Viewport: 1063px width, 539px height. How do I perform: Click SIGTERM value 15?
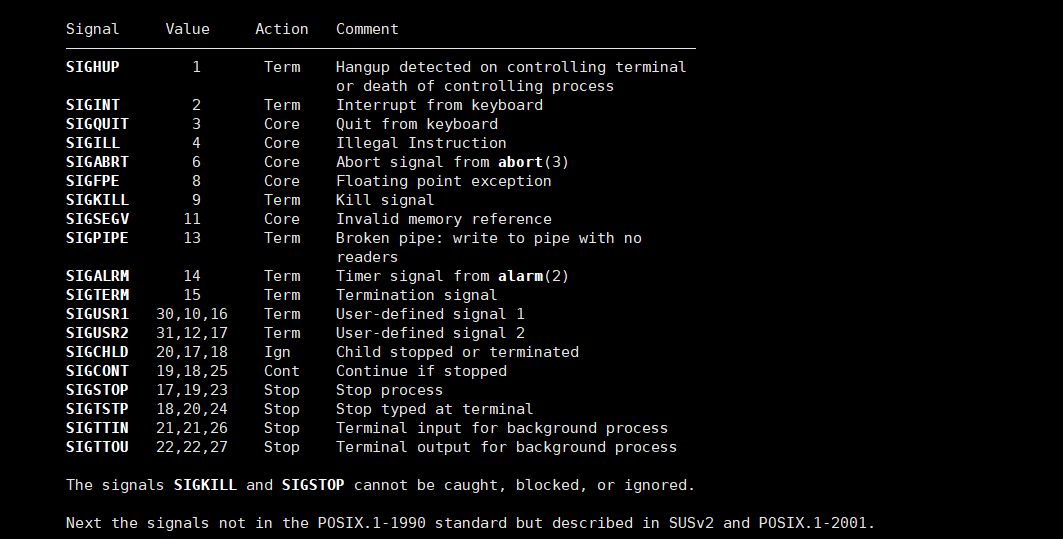192,295
